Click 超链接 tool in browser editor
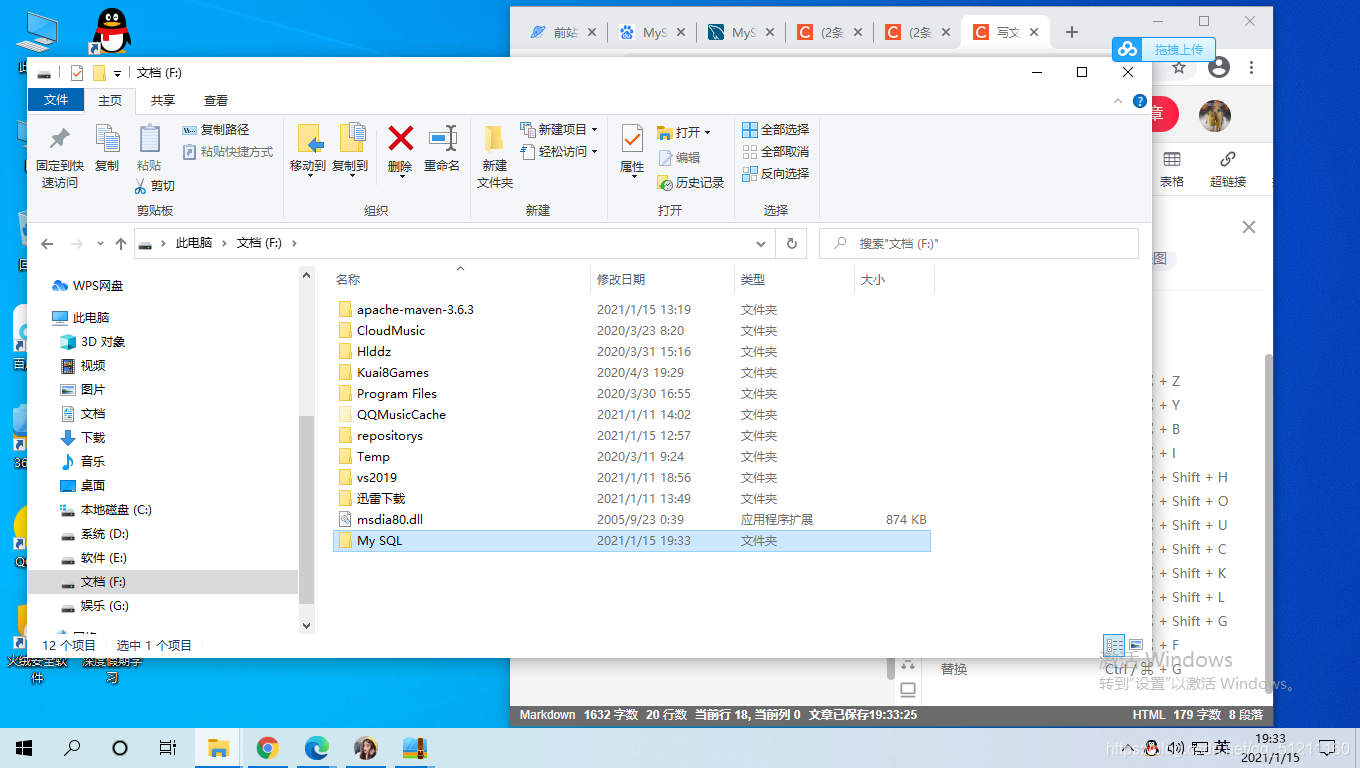Image resolution: width=1360 pixels, height=768 pixels. [1228, 169]
